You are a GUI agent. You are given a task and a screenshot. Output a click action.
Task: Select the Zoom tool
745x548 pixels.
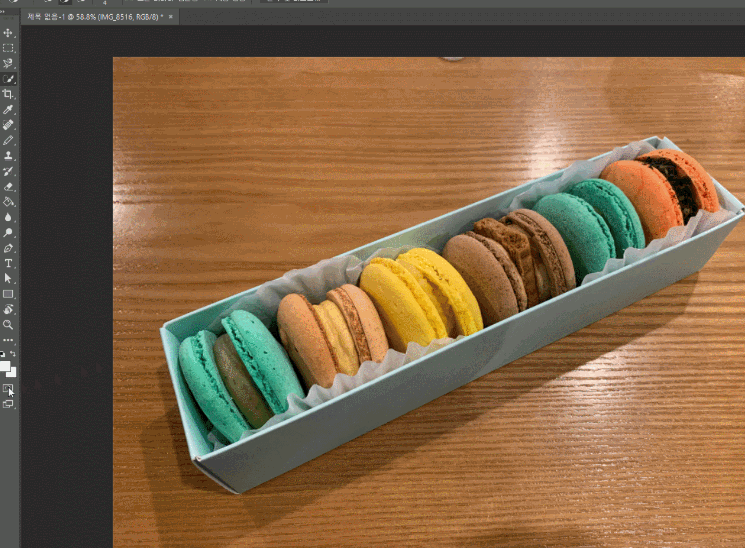8,325
